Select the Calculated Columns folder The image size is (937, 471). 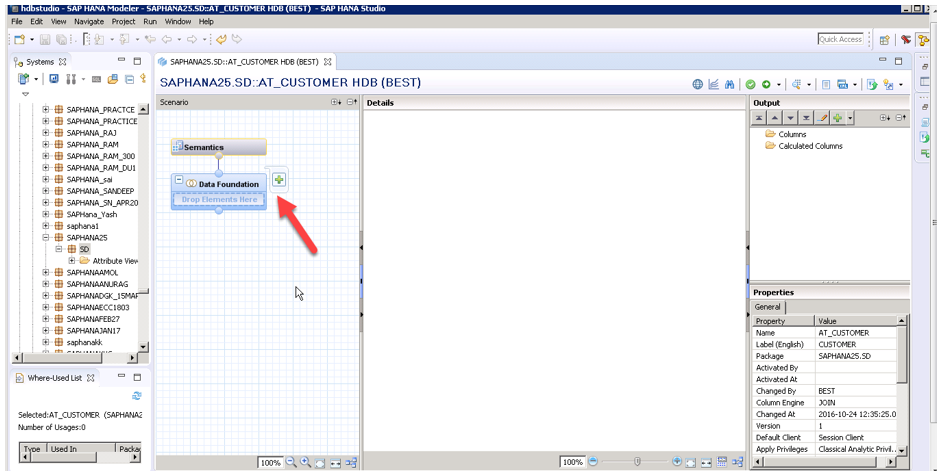(810, 146)
